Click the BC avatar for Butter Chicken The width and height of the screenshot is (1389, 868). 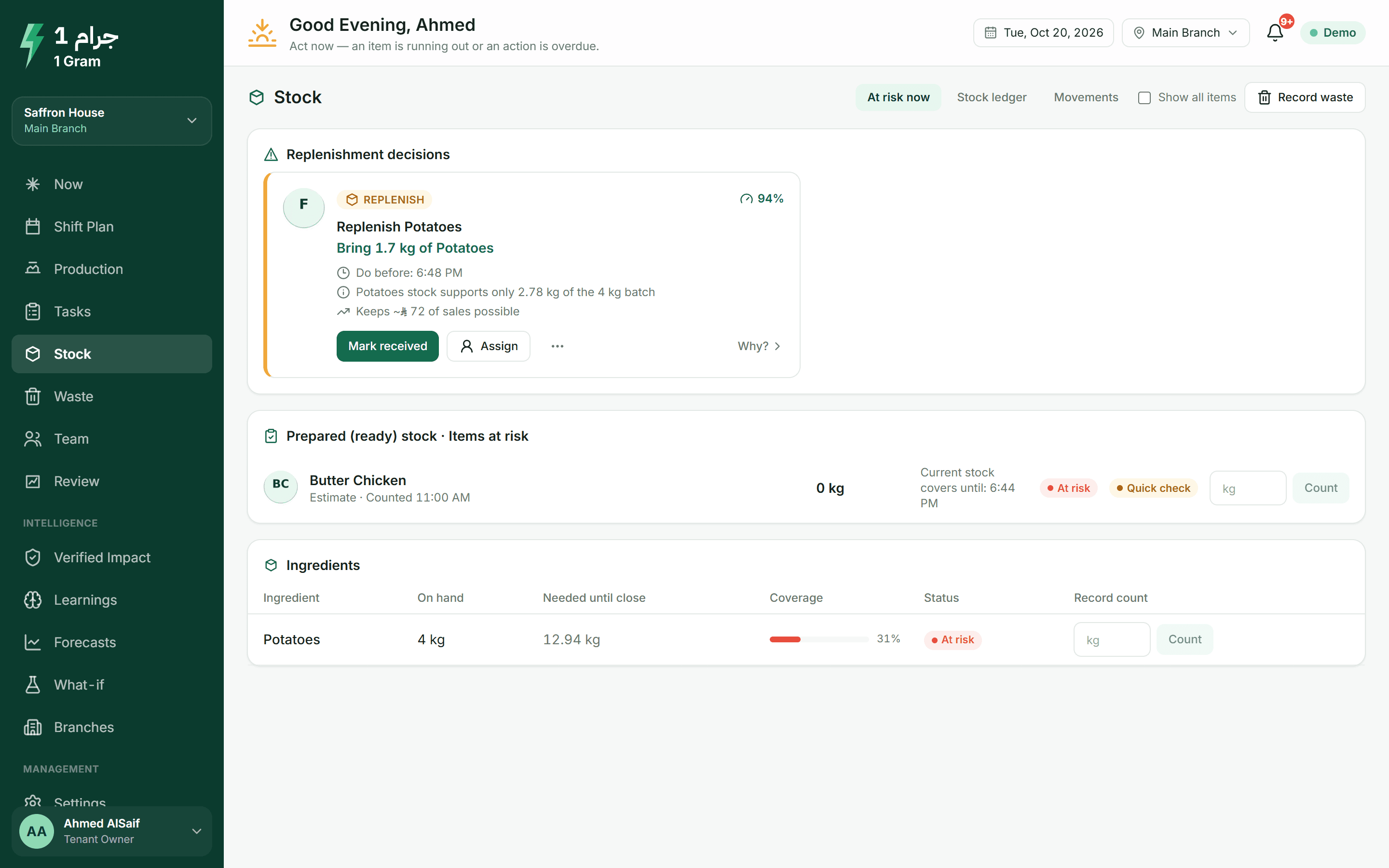coord(281,488)
